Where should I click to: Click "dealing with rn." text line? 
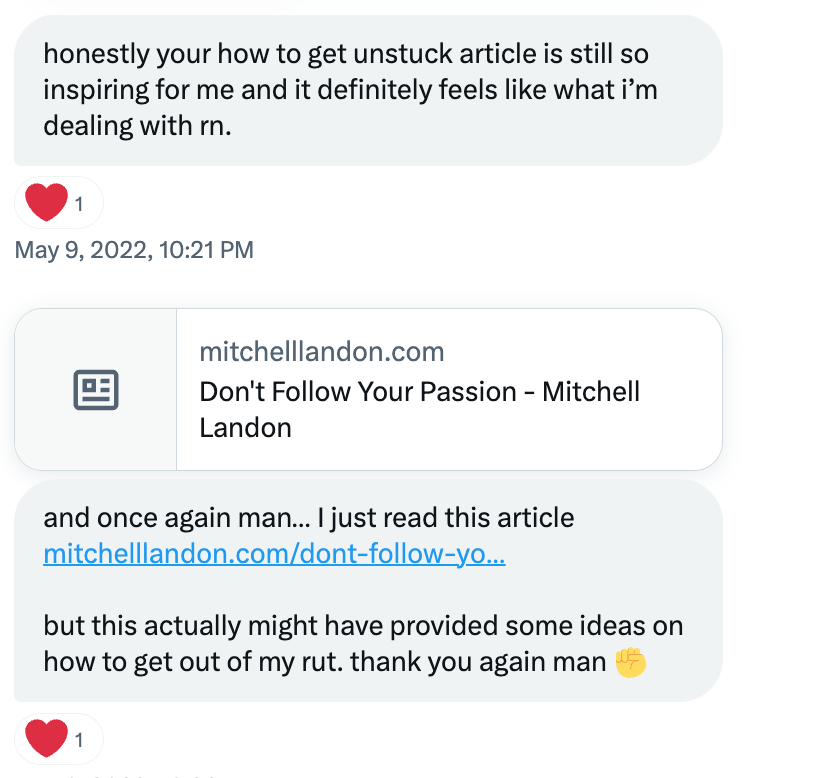click(x=137, y=126)
